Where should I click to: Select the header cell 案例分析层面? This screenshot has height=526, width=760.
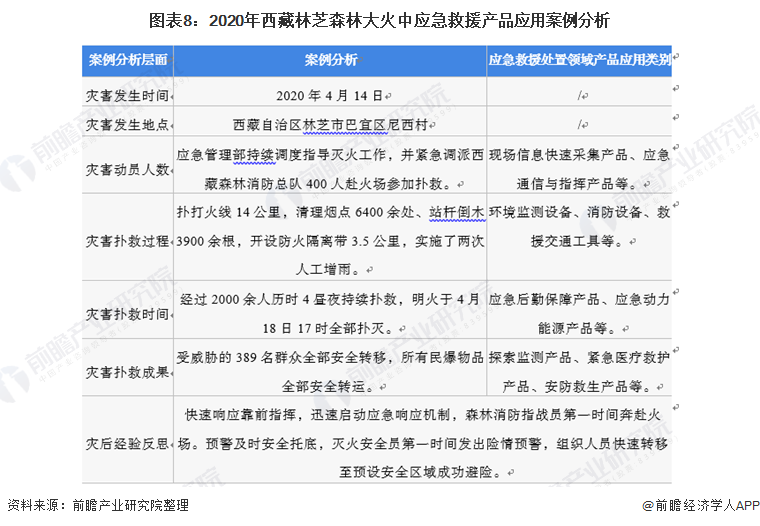[x=128, y=60]
